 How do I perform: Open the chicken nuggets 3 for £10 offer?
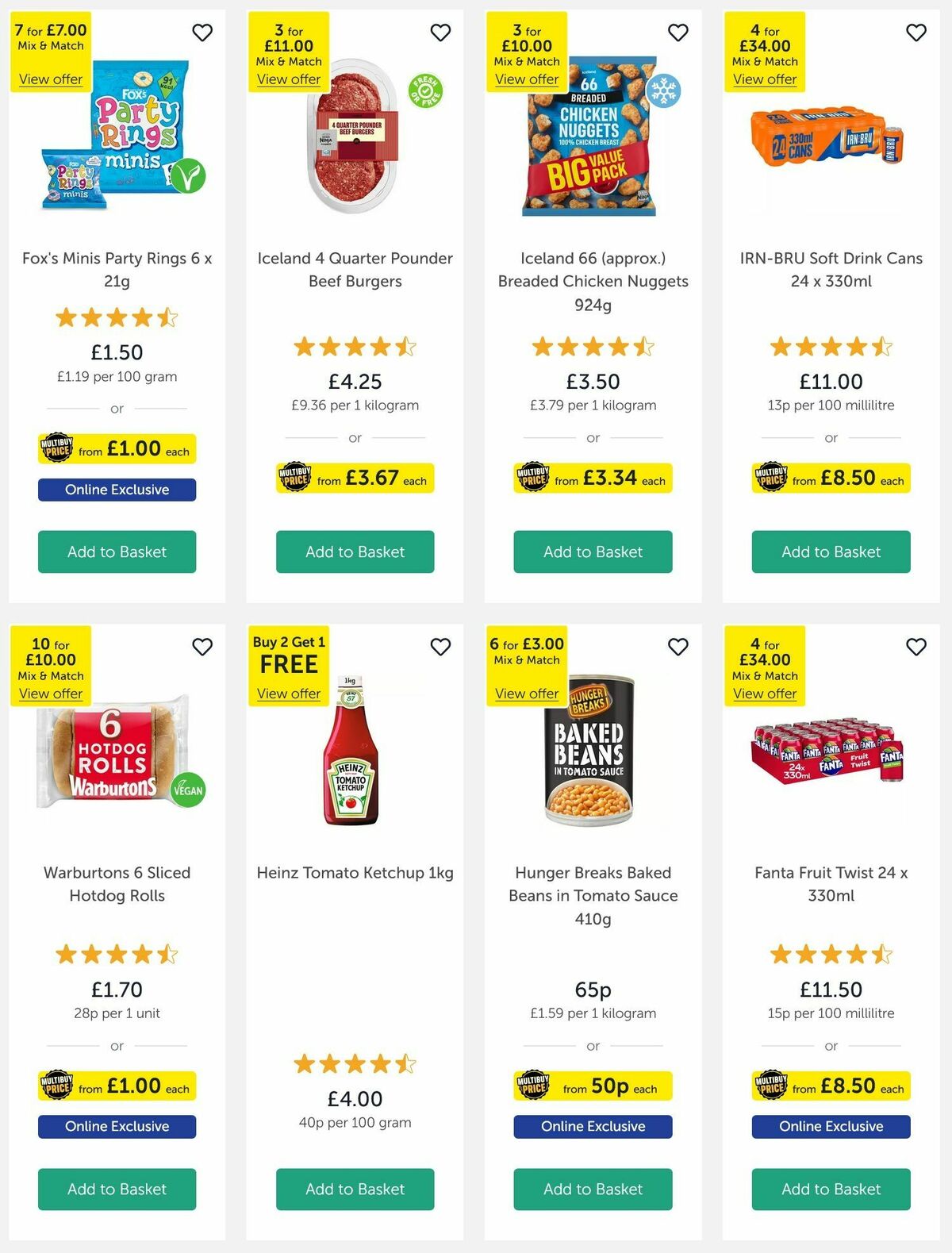pos(527,79)
